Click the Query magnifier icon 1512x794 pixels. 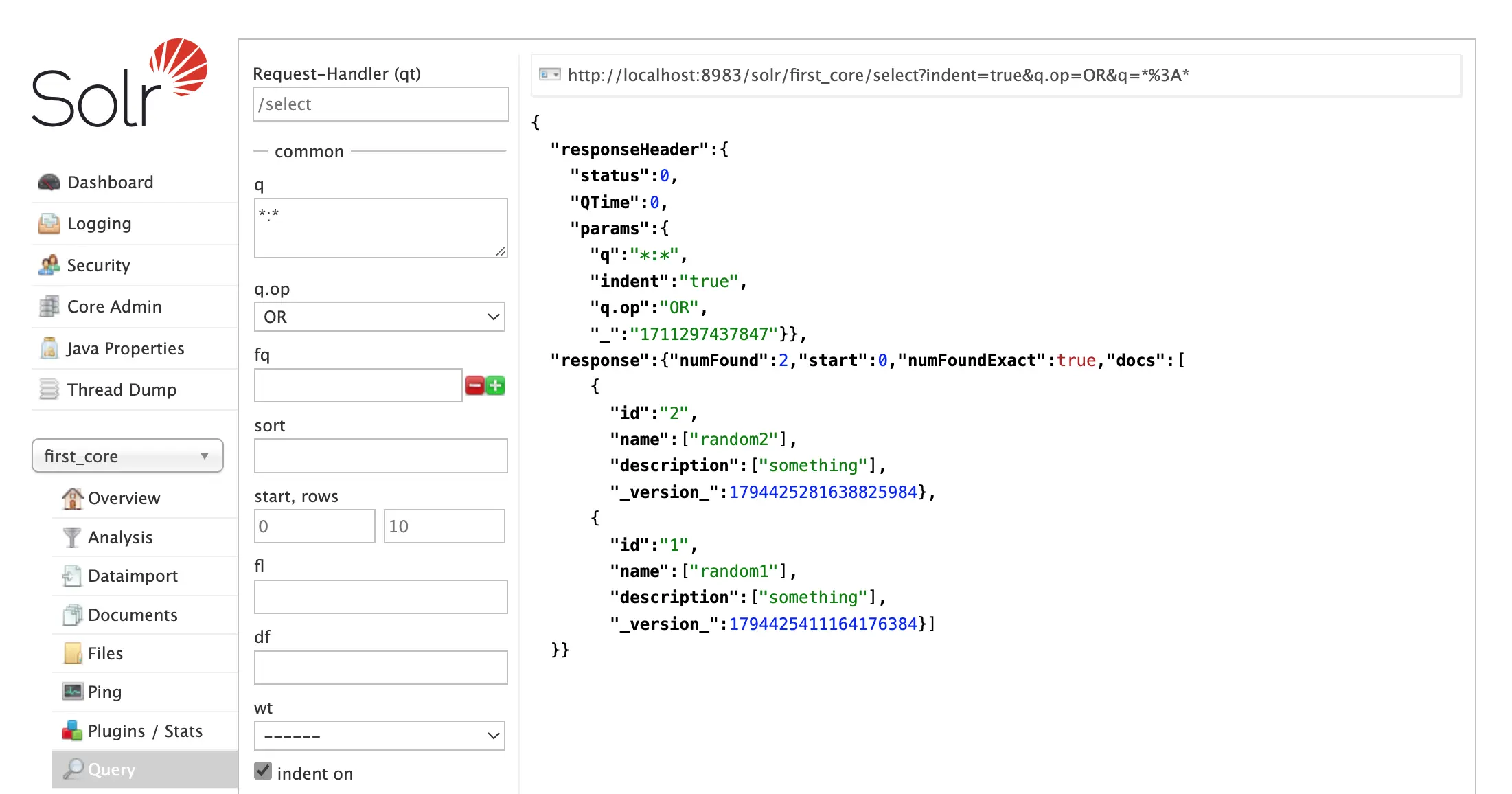point(73,769)
